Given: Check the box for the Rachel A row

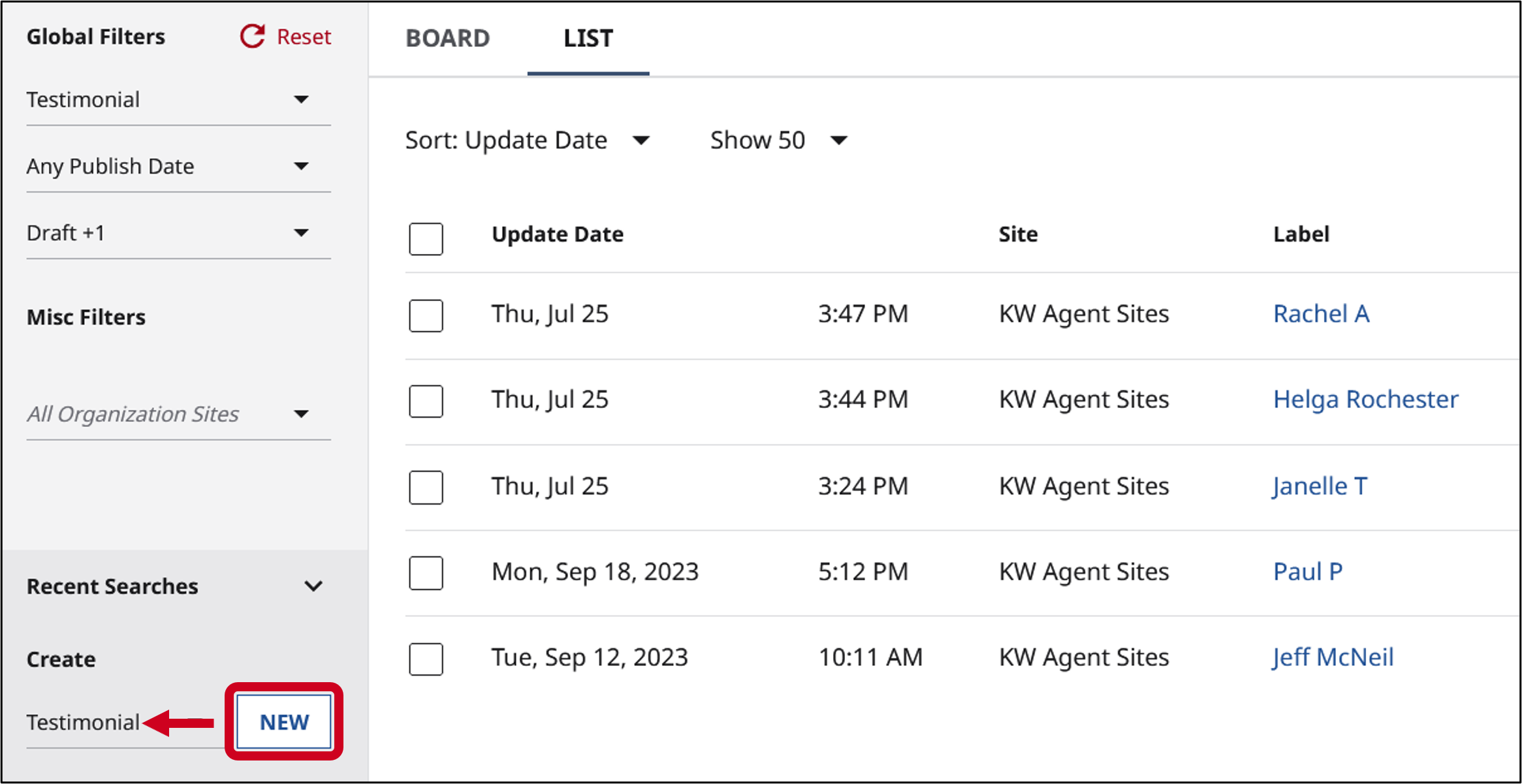Looking at the screenshot, I should pos(426,315).
